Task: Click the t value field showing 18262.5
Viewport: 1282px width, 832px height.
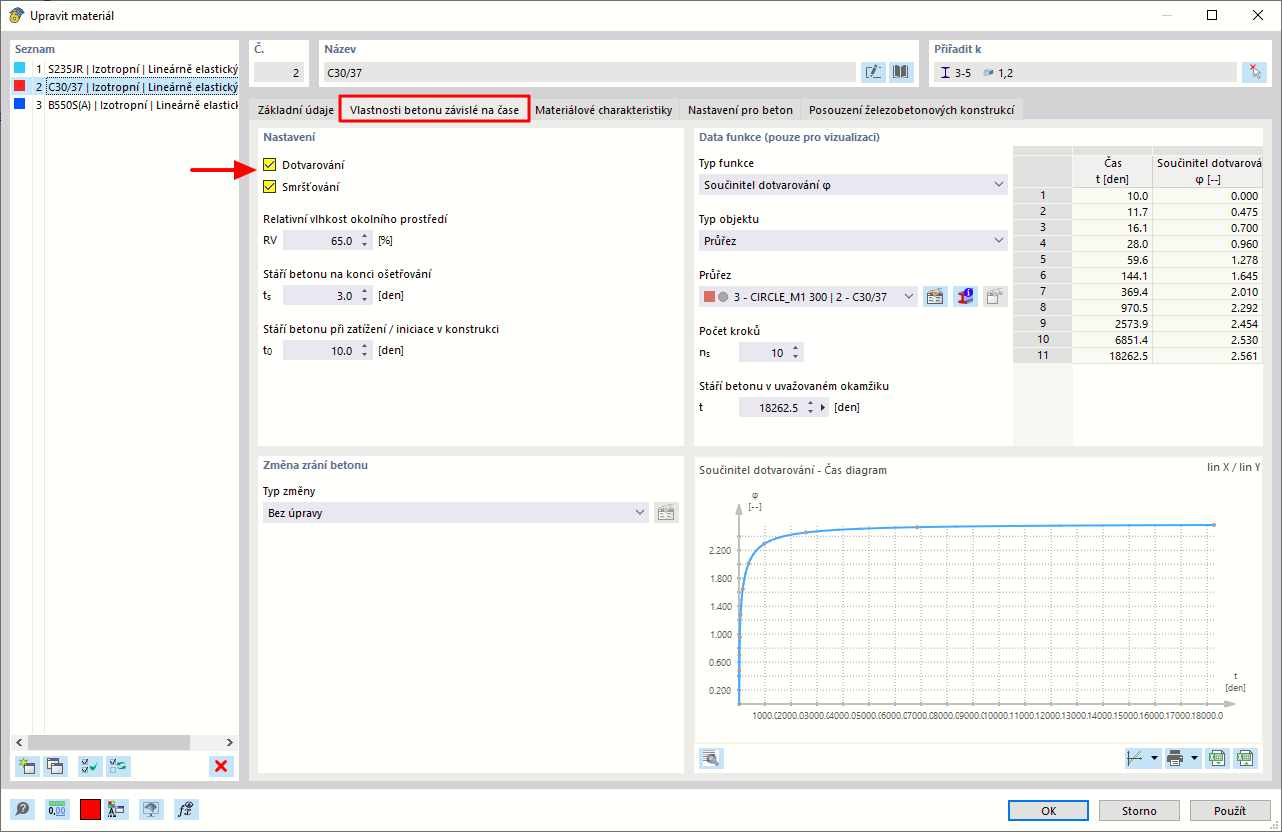Action: click(x=773, y=408)
